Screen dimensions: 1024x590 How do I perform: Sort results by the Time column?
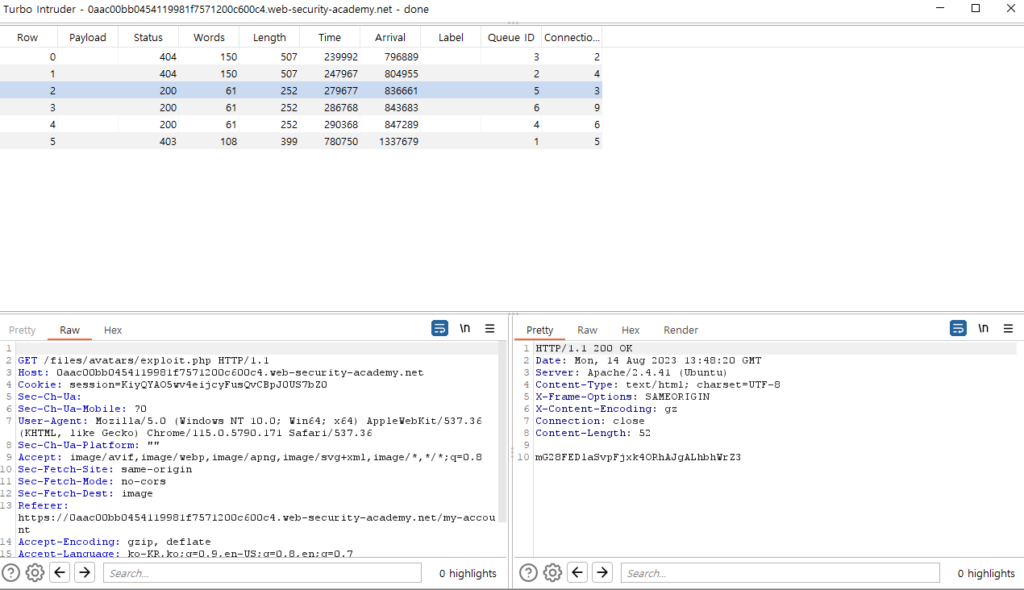[330, 37]
